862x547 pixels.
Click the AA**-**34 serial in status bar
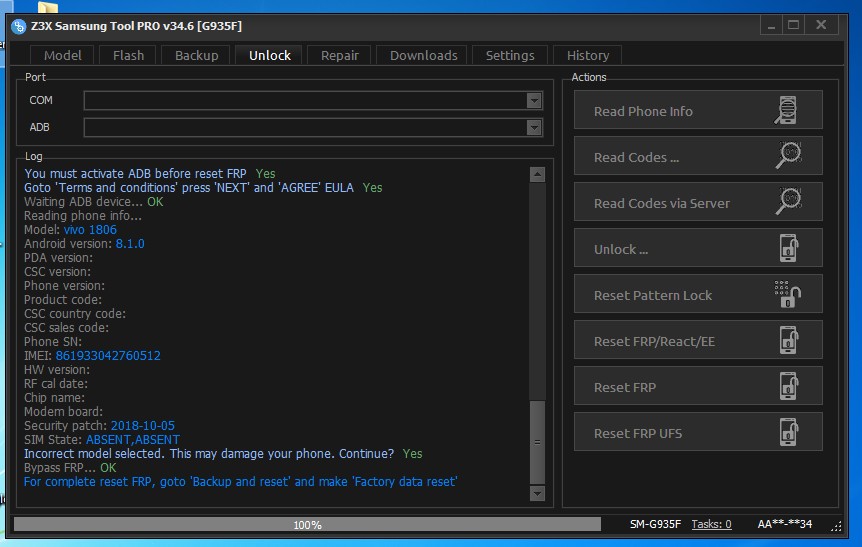[784, 524]
